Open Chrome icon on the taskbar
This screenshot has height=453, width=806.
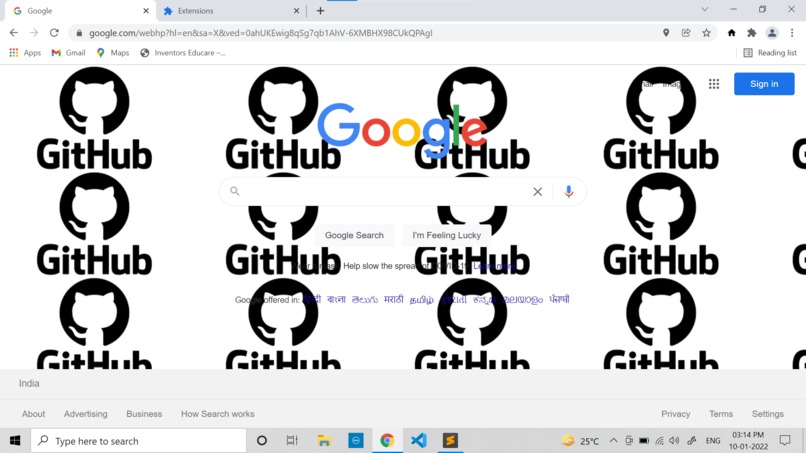387,441
